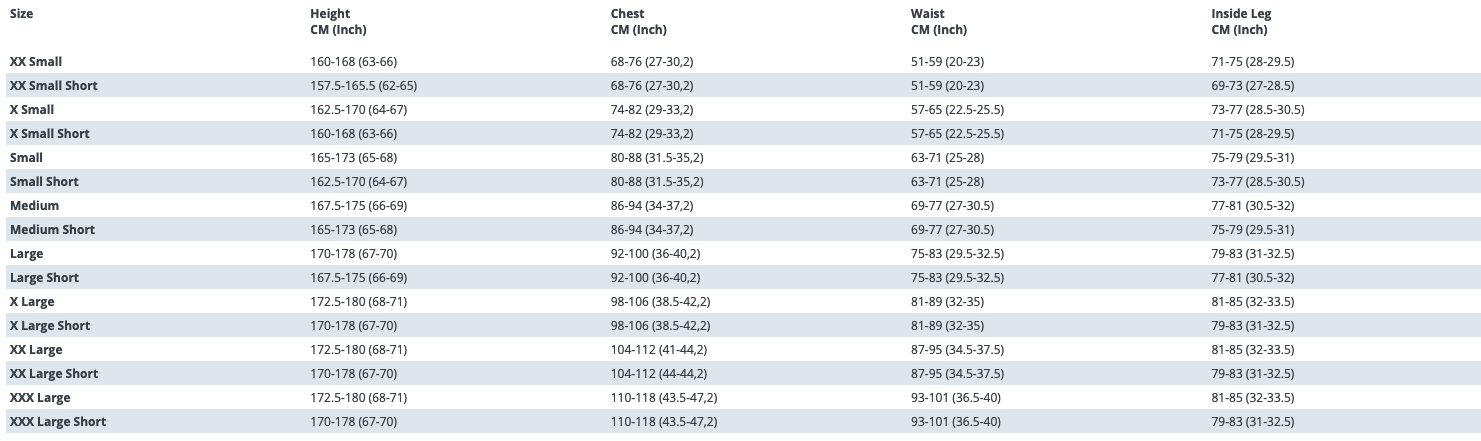Viewport: 1481px width, 441px height.
Task: Choose the Medium Short row label
Action: click(52, 230)
